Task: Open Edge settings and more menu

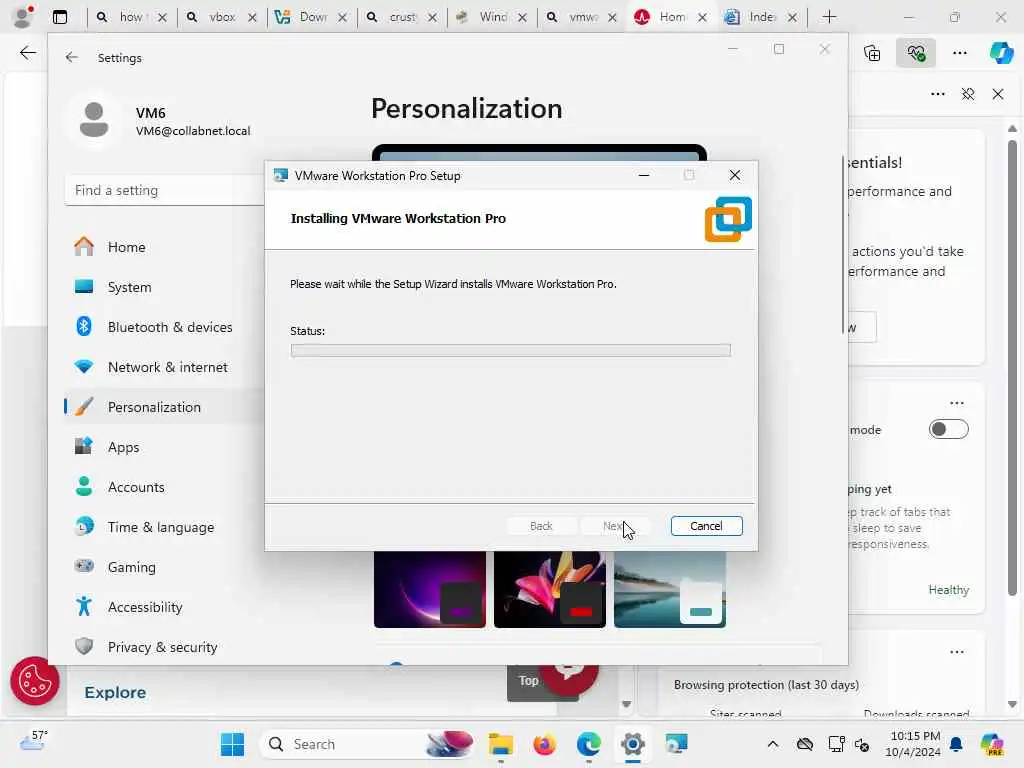Action: click(x=959, y=53)
